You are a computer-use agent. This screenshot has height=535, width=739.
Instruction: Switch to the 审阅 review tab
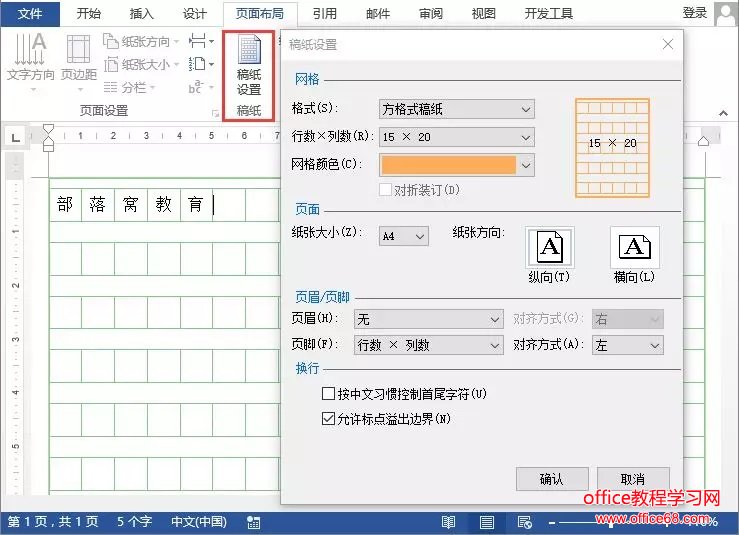pyautogui.click(x=431, y=14)
